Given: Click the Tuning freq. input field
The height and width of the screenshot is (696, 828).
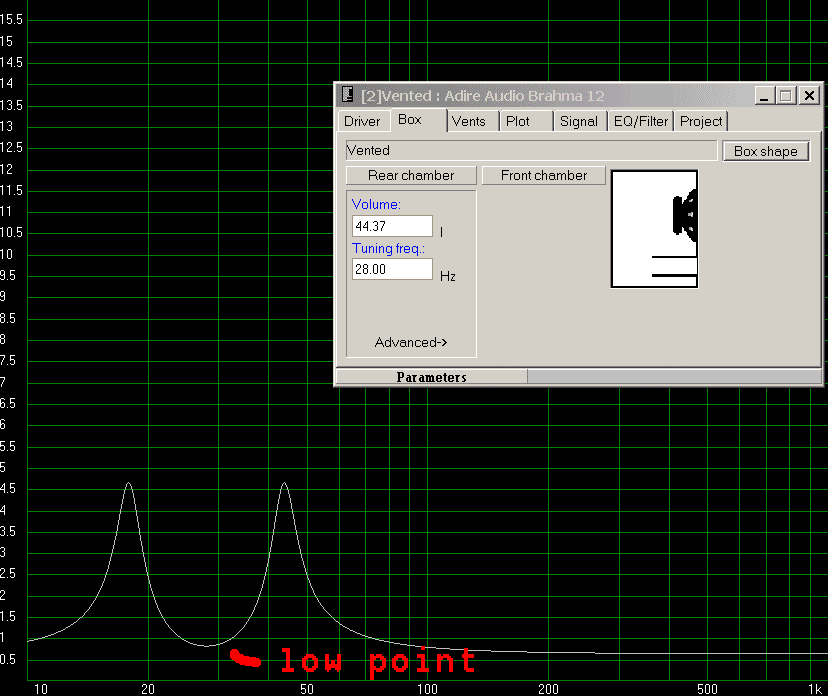Looking at the screenshot, I should click(392, 269).
